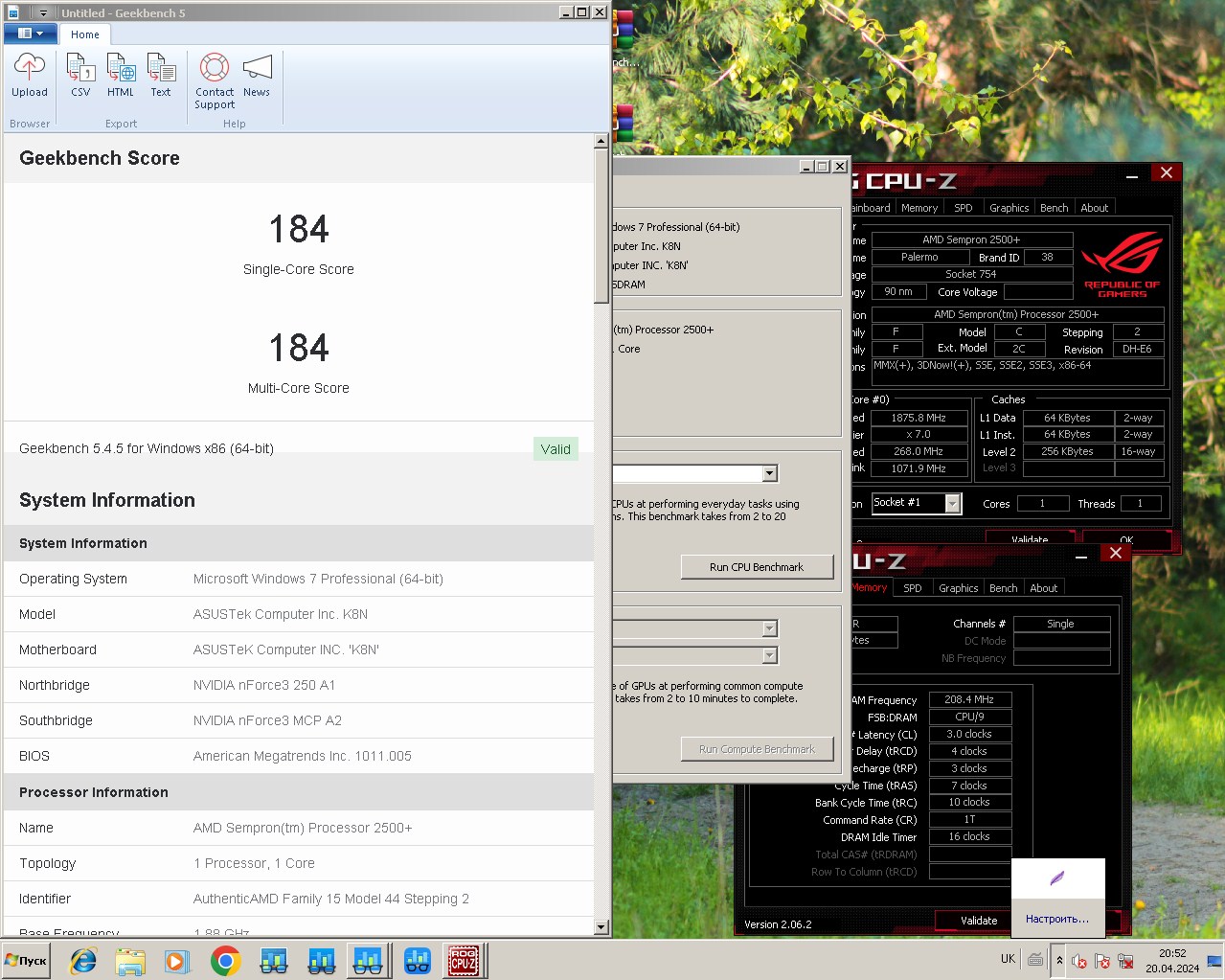The height and width of the screenshot is (980, 1225).
Task: Click the 1875.8 MHz core speed field in CPU-Z
Action: tap(918, 418)
